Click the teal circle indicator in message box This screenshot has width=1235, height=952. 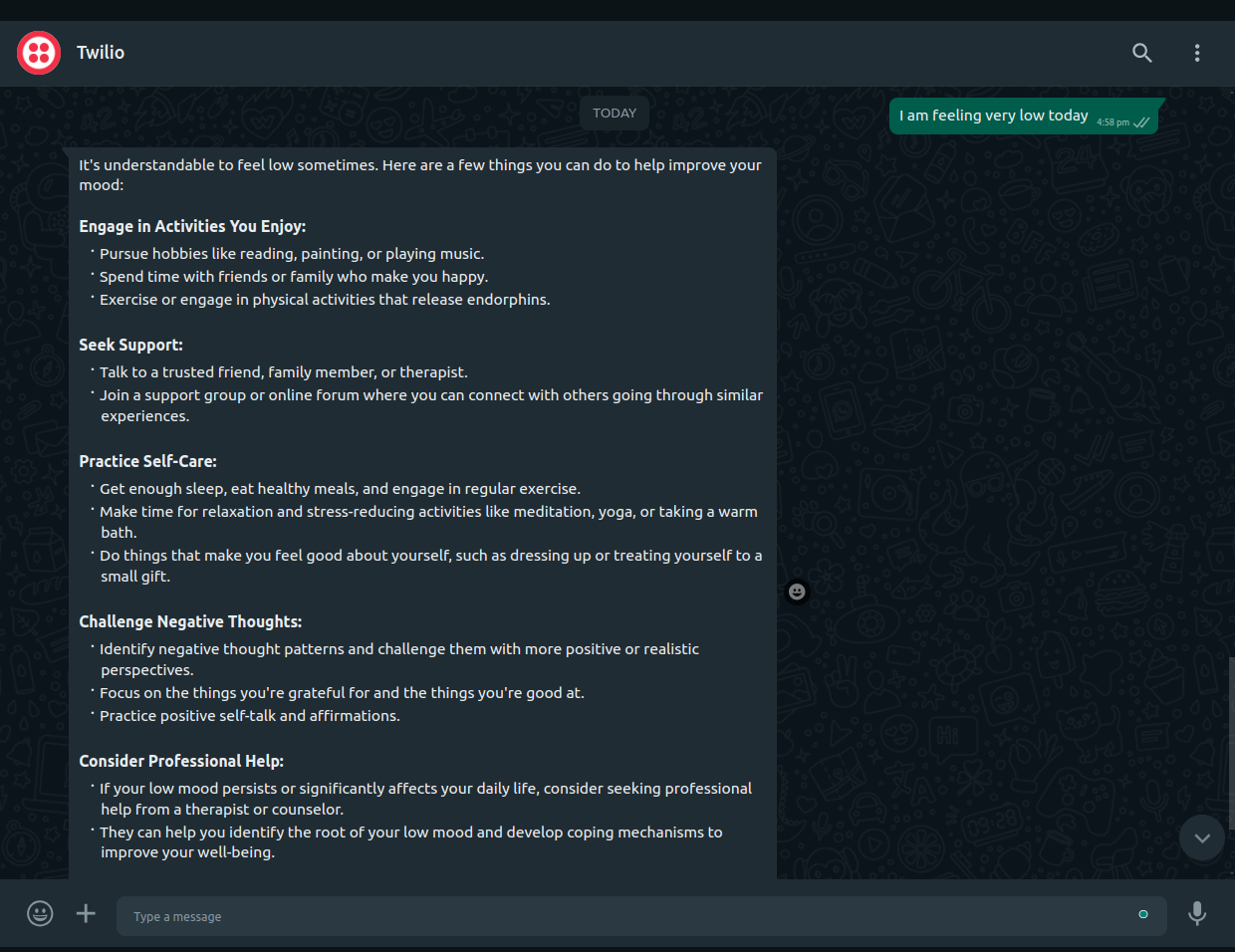[x=1143, y=914]
